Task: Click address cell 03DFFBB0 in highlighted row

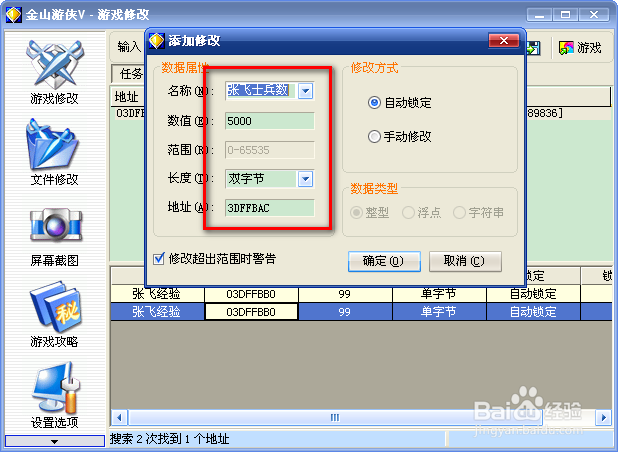Action: [251, 312]
